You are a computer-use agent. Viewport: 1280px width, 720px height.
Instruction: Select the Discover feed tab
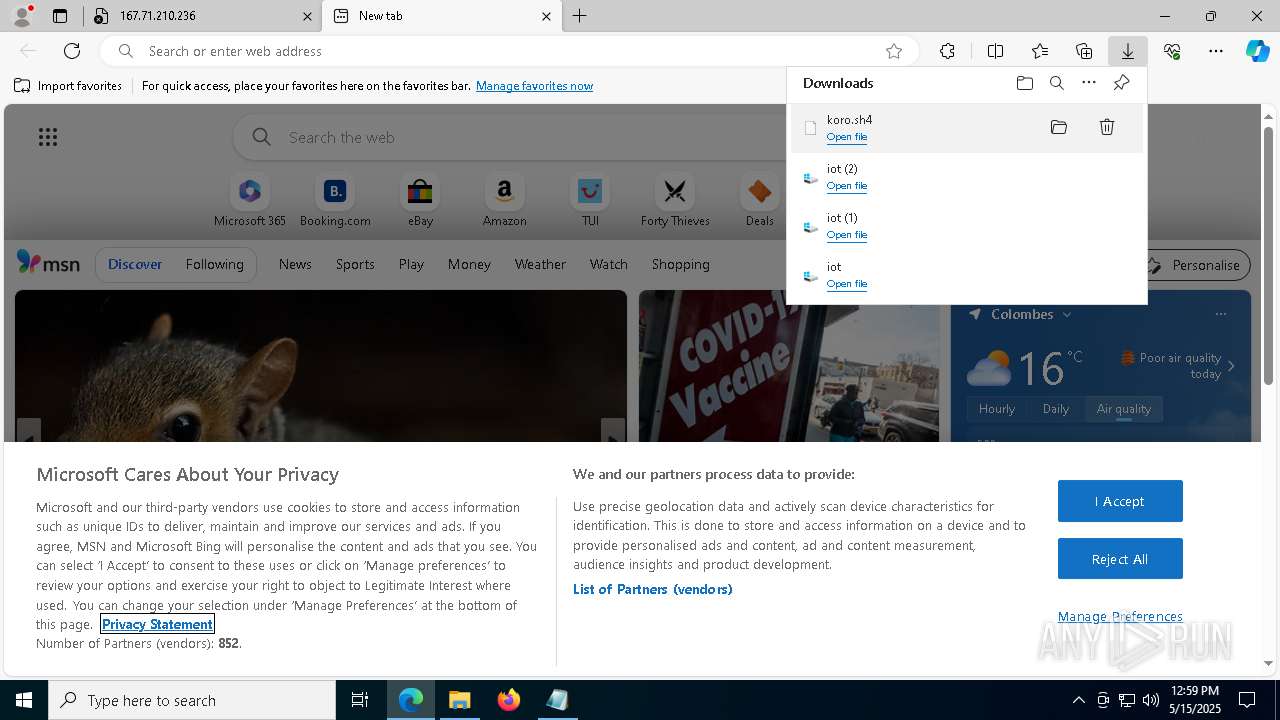(135, 264)
